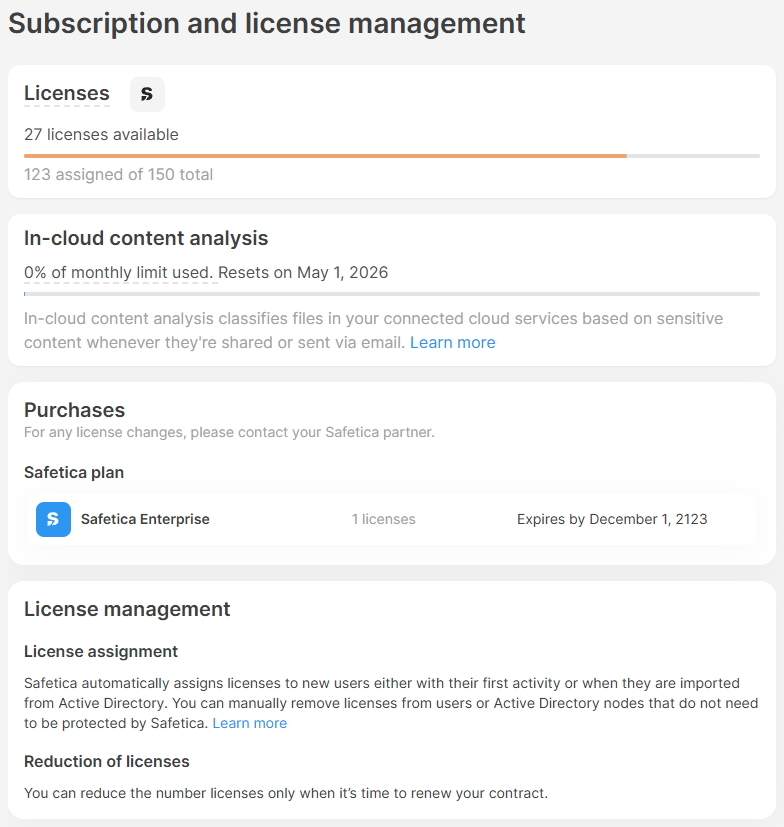This screenshot has width=784, height=827.
Task: Click the "Reduction of licenses" subheading
Action: pos(107,761)
